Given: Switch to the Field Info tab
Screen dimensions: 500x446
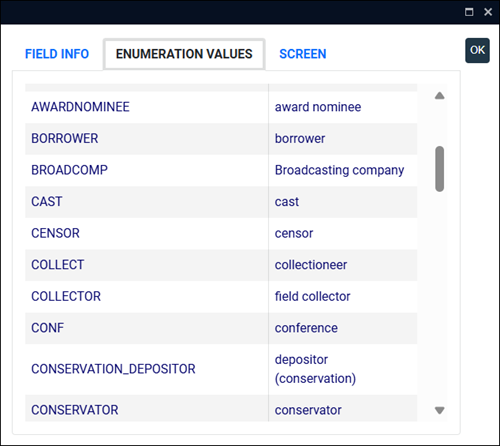Looking at the screenshot, I should pos(57,54).
